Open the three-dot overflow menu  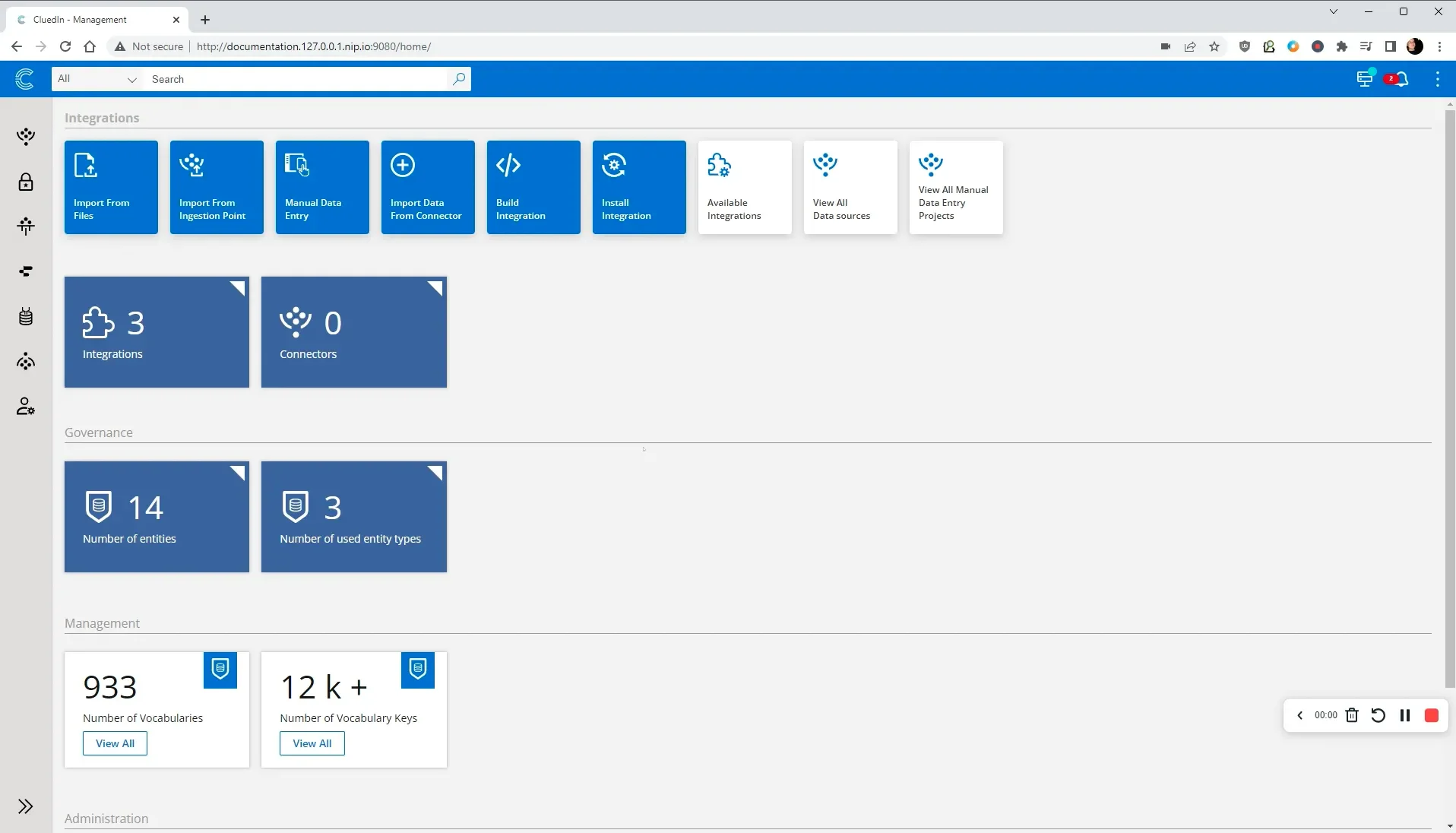point(1437,78)
